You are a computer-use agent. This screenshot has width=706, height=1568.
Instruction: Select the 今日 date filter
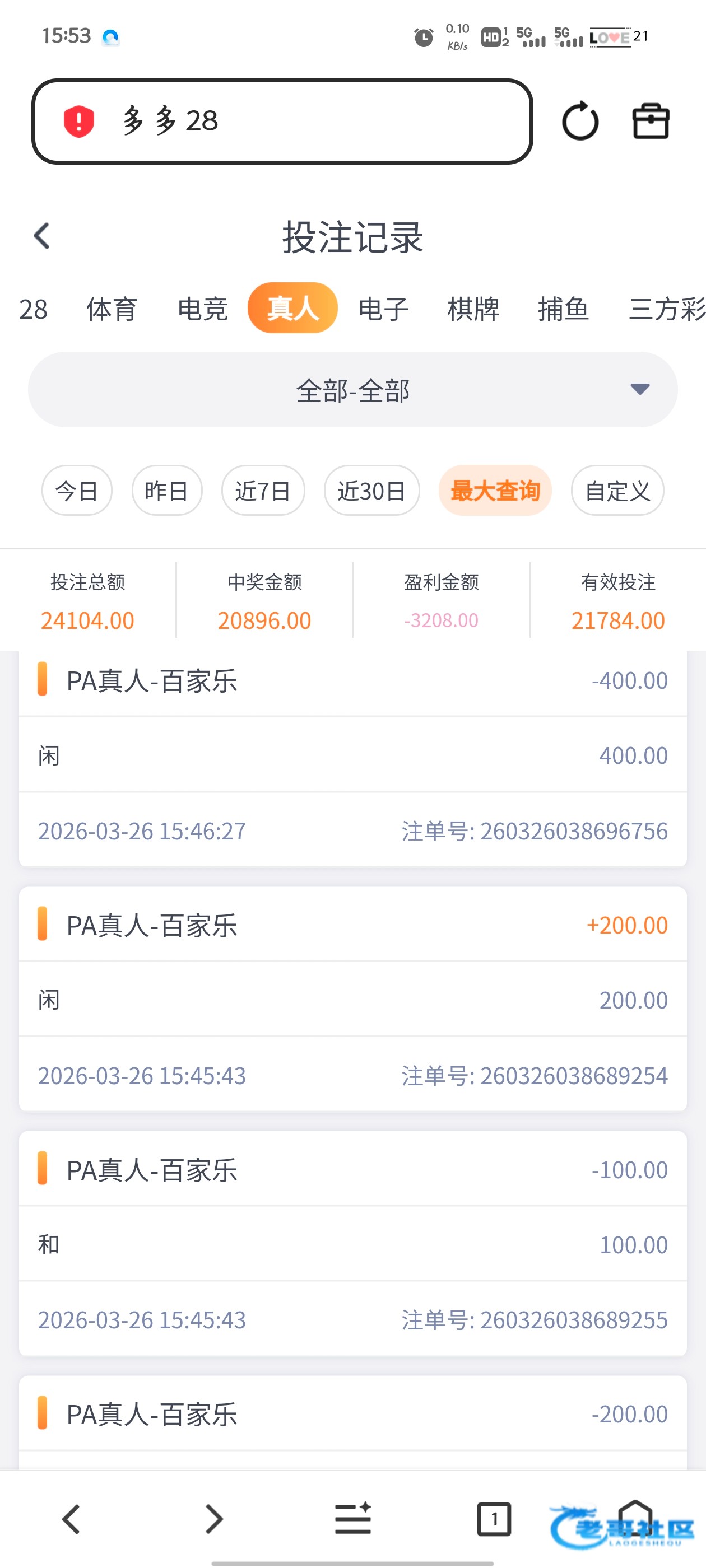[x=77, y=491]
